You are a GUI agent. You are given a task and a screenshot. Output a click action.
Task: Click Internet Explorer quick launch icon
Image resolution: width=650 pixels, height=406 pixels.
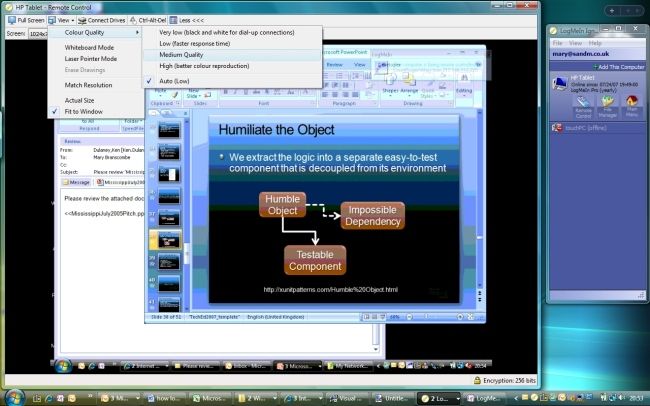pos(49,399)
